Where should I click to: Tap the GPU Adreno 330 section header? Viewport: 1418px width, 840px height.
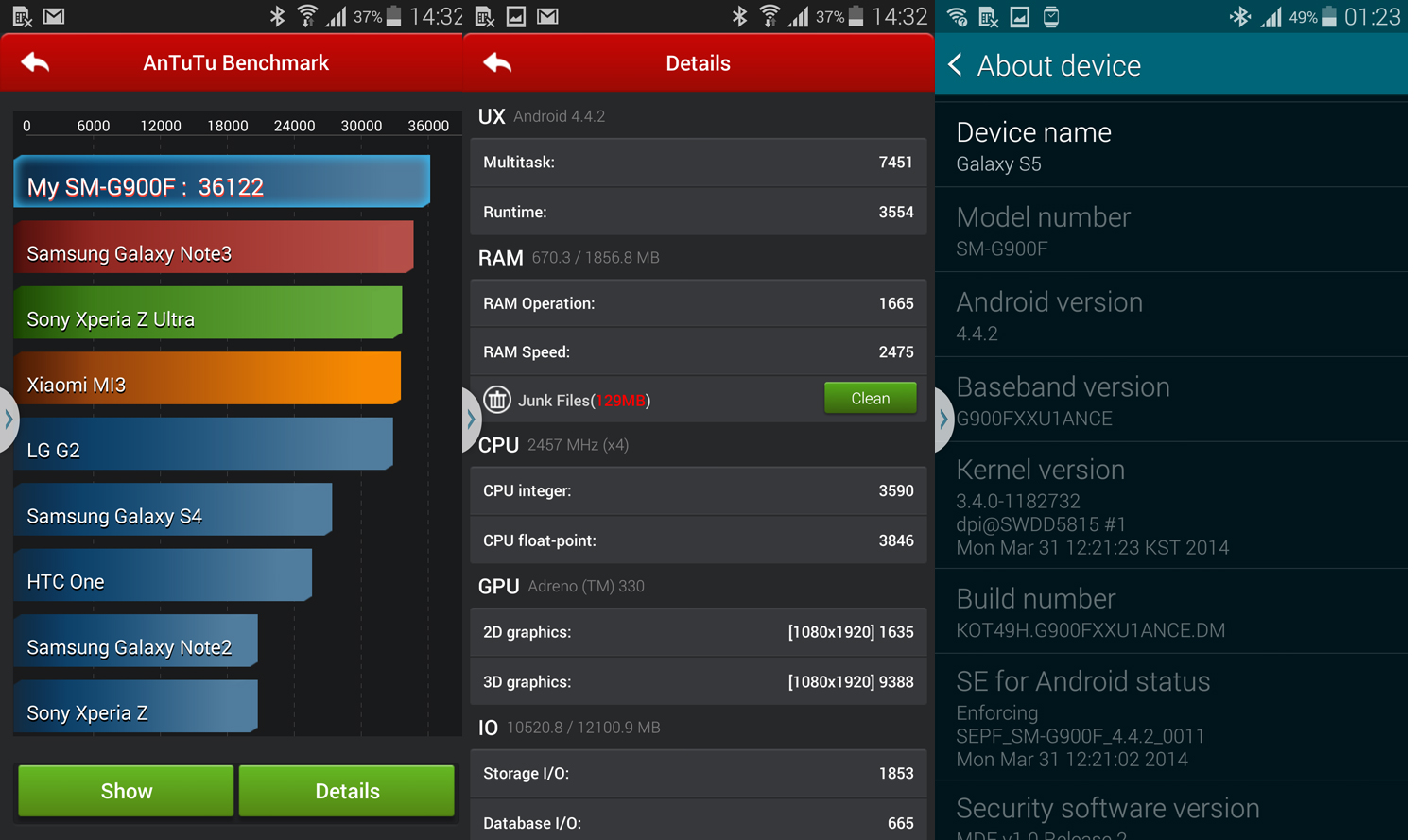point(562,586)
